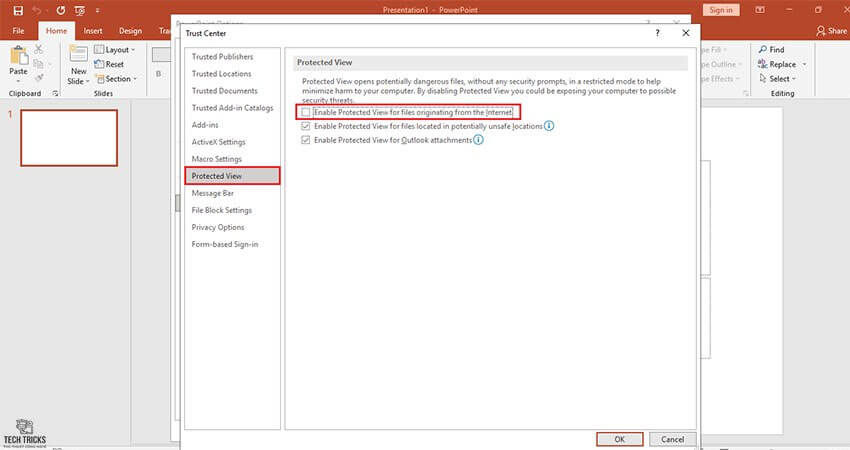
Task: Click info icon beside unsafe locations option
Action: click(x=549, y=126)
